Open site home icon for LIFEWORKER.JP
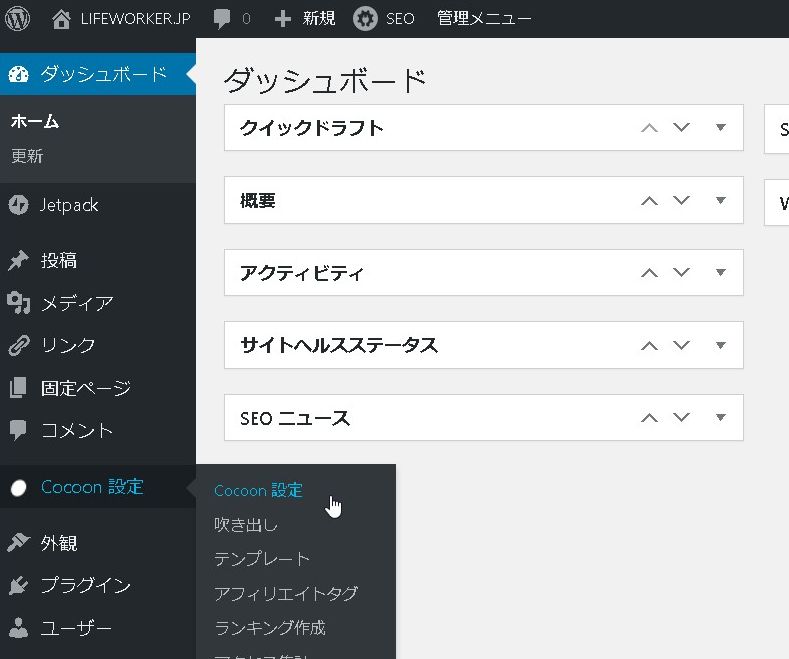This screenshot has height=659, width=789. [x=62, y=18]
